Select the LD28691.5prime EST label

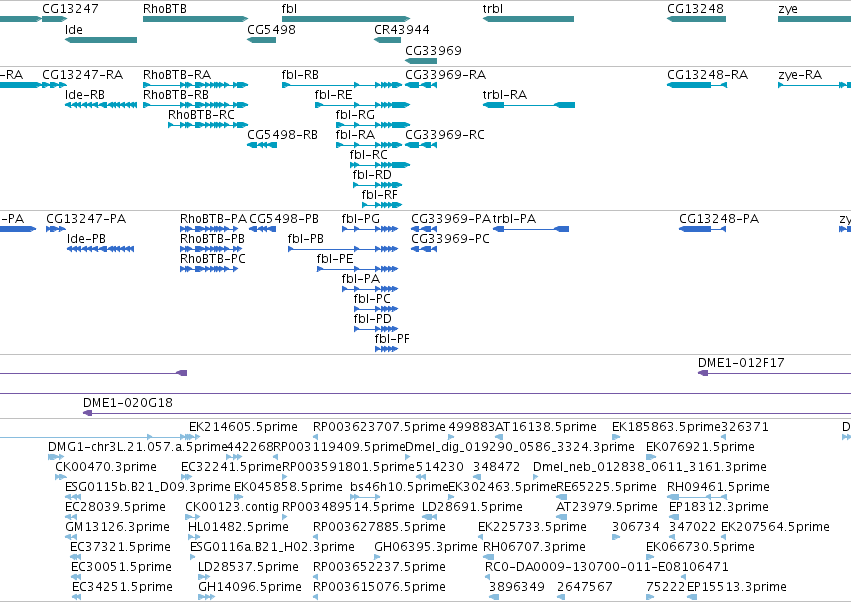(x=472, y=507)
